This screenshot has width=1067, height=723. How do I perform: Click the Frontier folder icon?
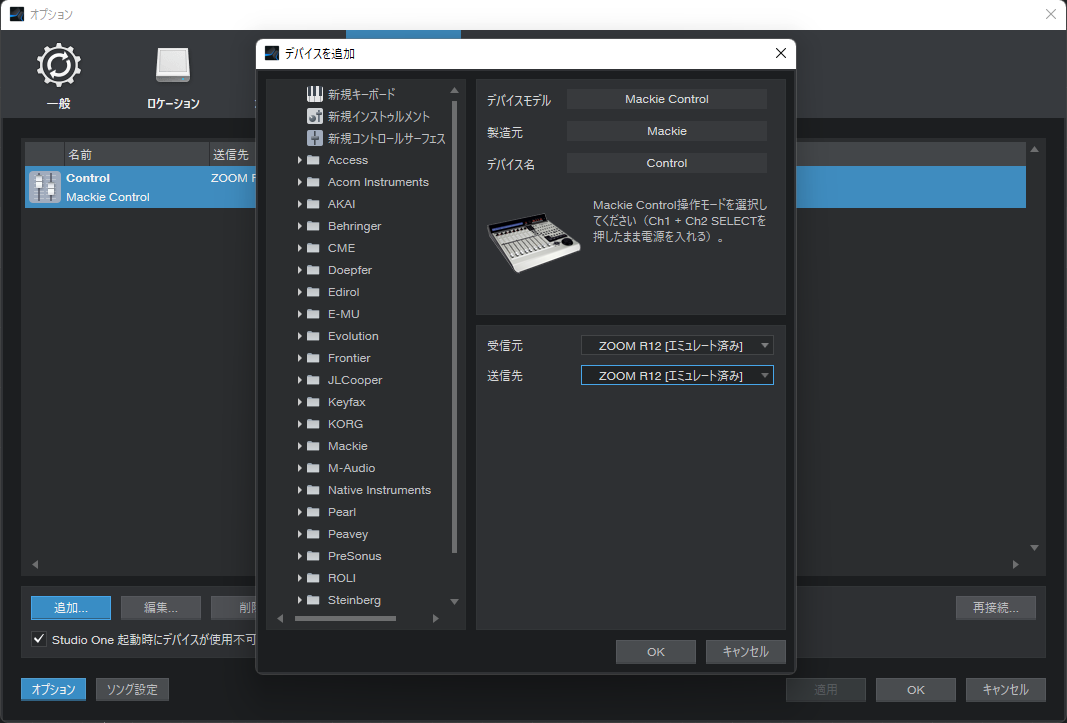click(x=313, y=358)
